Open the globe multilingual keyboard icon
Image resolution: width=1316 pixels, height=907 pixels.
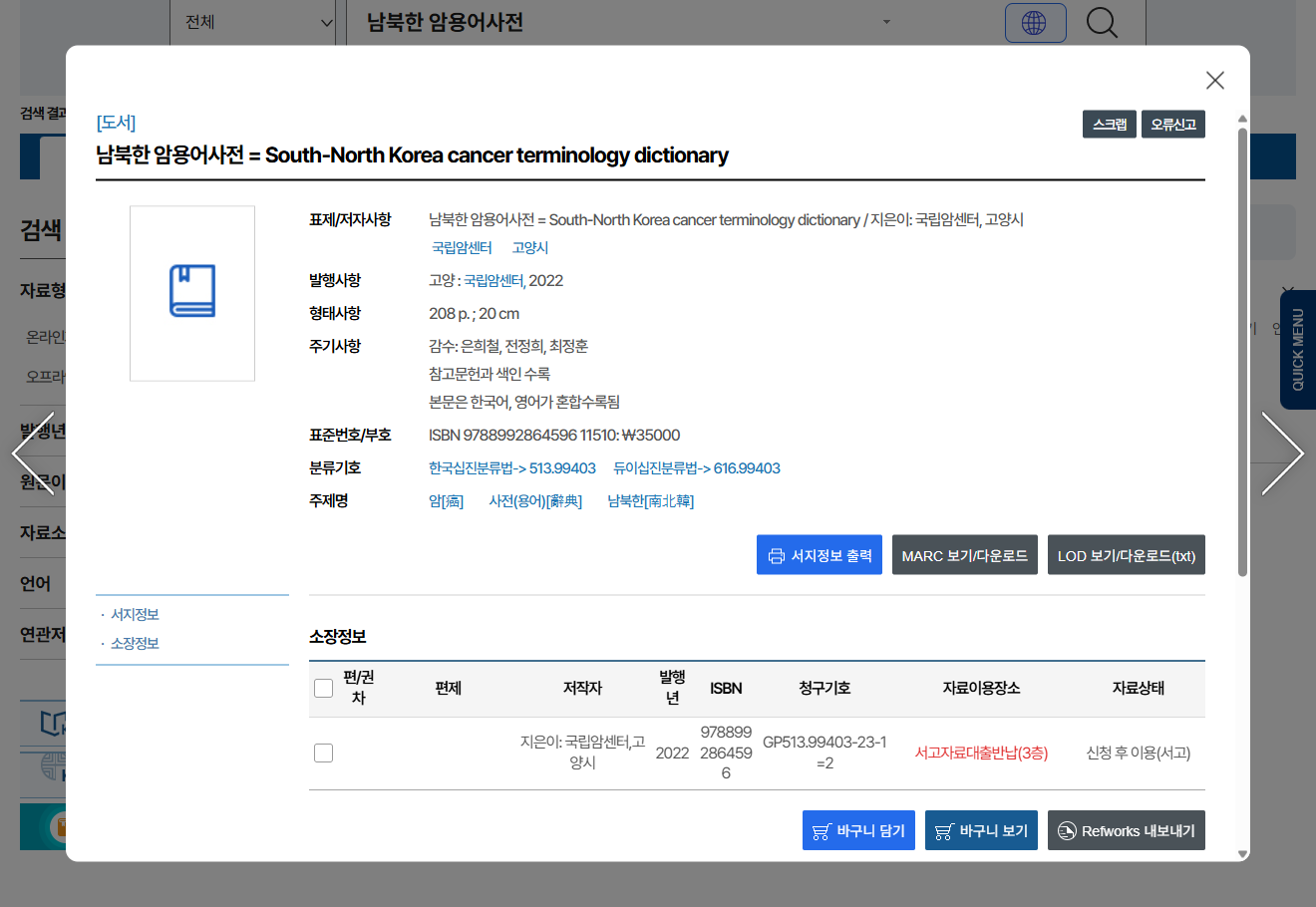point(1035,23)
